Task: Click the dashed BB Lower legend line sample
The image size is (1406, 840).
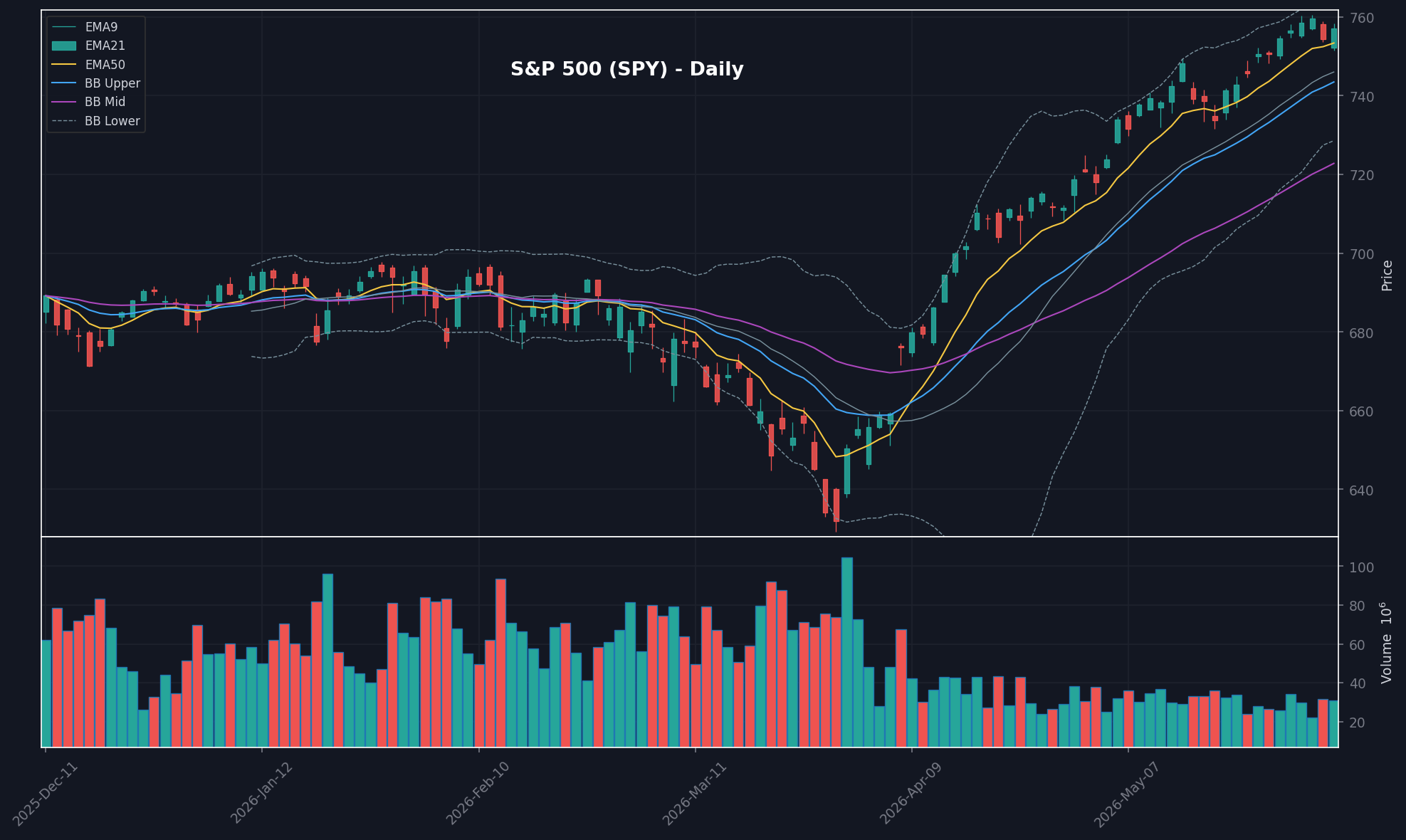Action: (x=64, y=121)
